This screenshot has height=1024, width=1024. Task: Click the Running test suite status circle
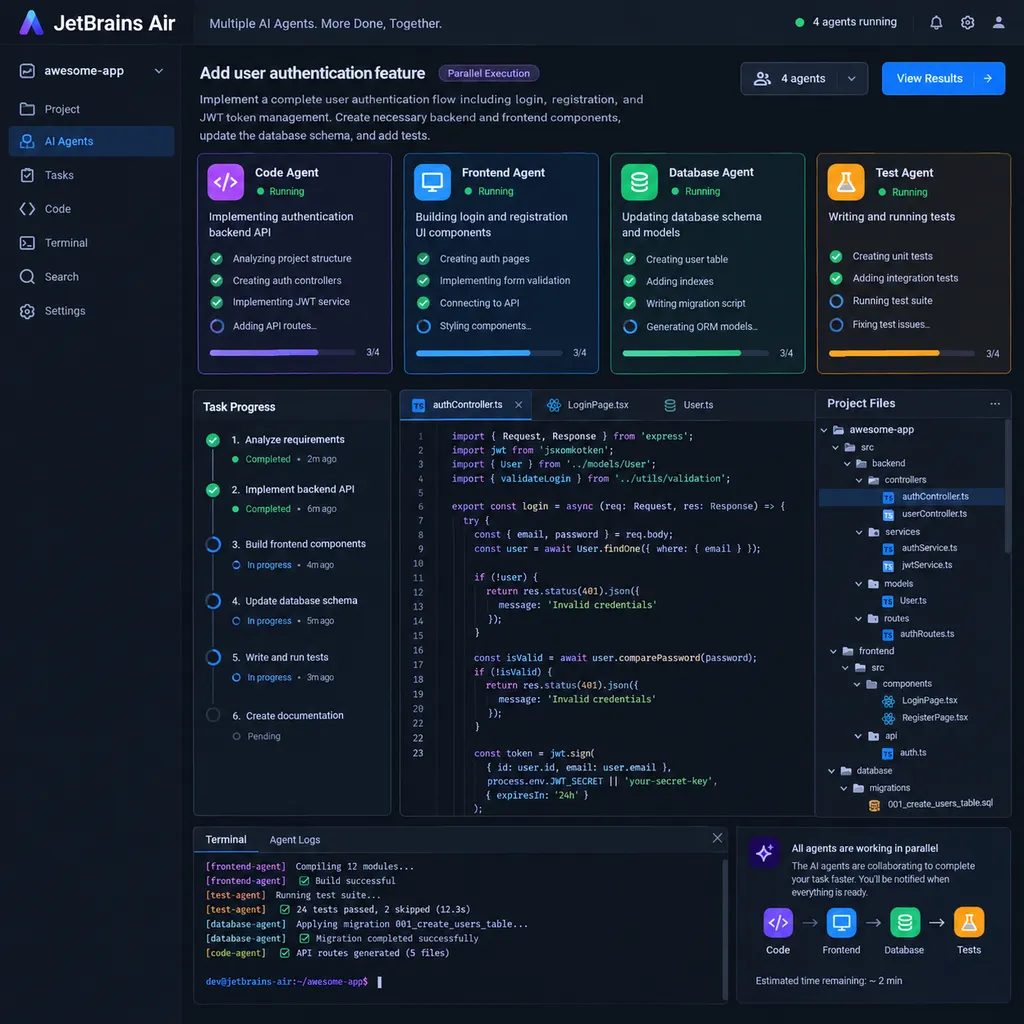(836, 301)
